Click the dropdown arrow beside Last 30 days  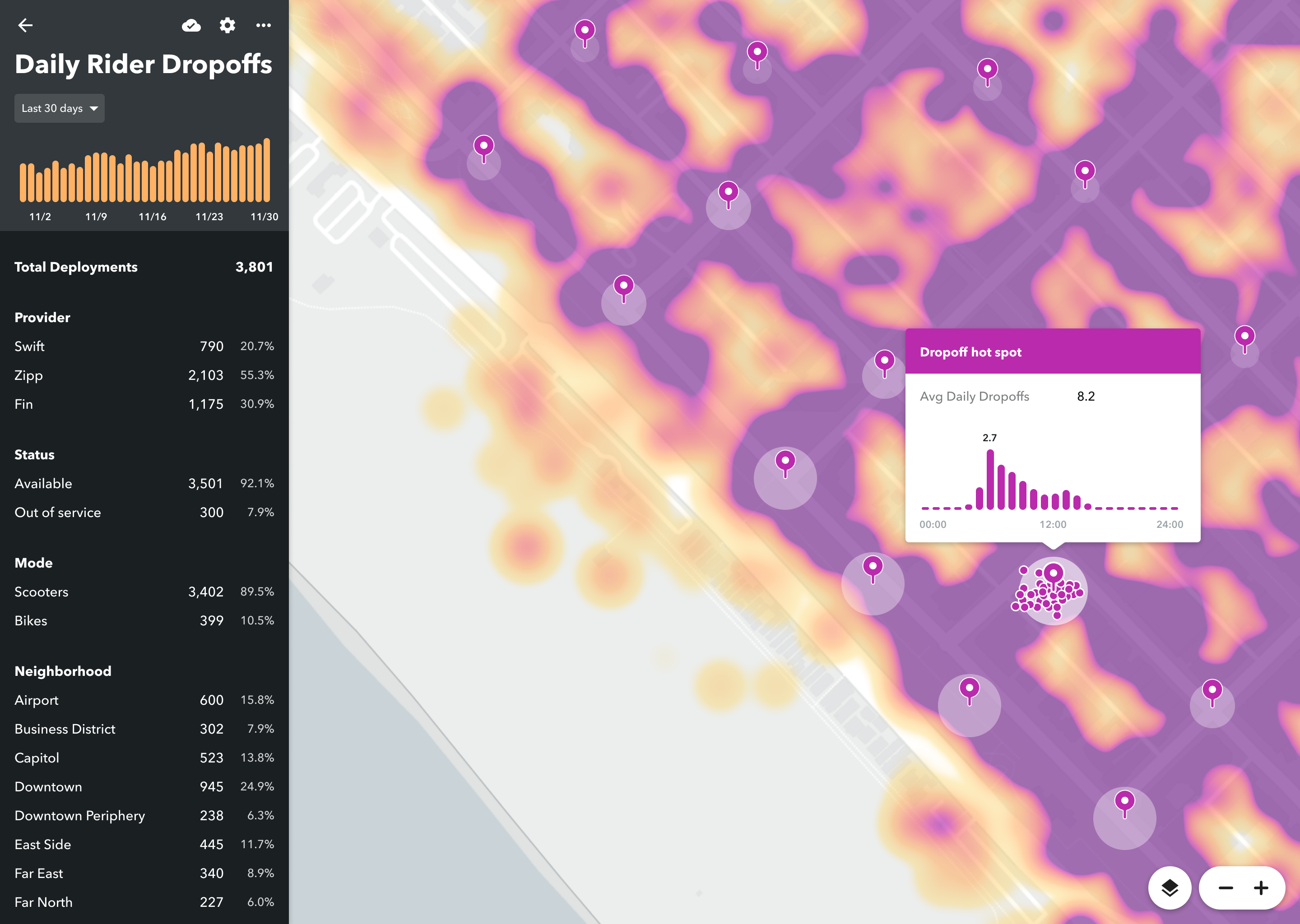[x=94, y=108]
